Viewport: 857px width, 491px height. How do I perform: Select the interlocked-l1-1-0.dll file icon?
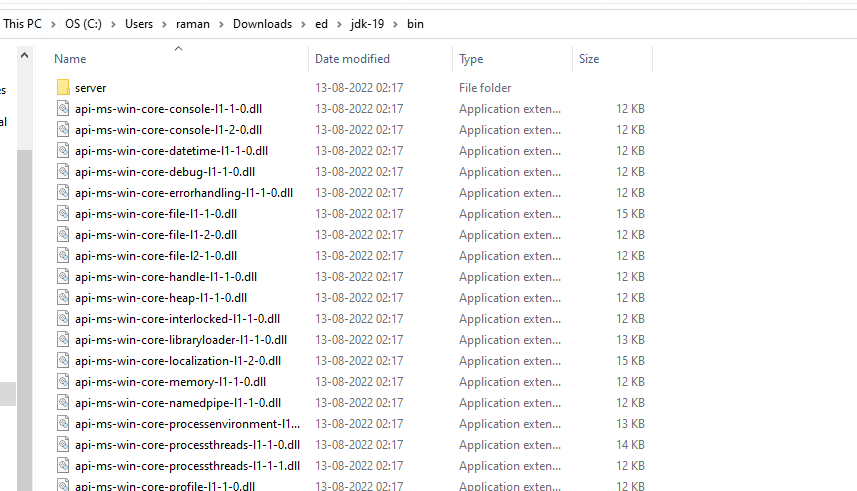[x=63, y=318]
